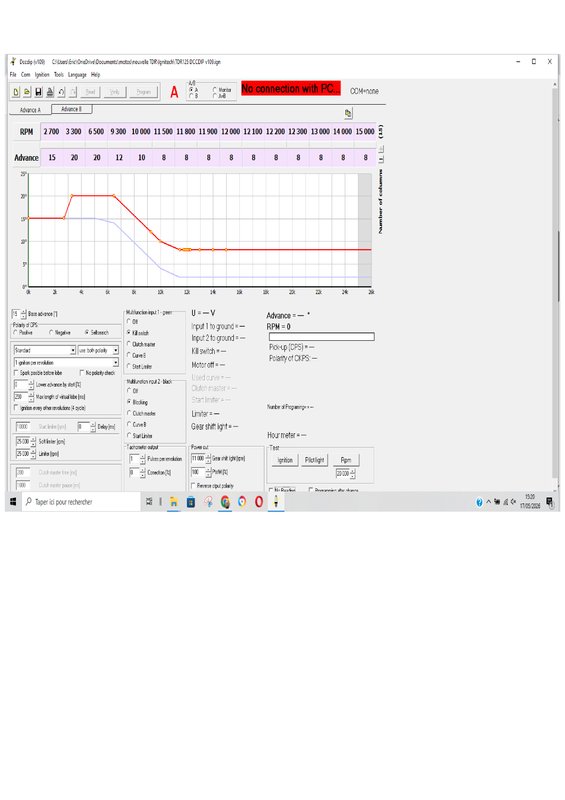The width and height of the screenshot is (565, 800).
Task: Click the PWM percent input field
Action: [198, 472]
